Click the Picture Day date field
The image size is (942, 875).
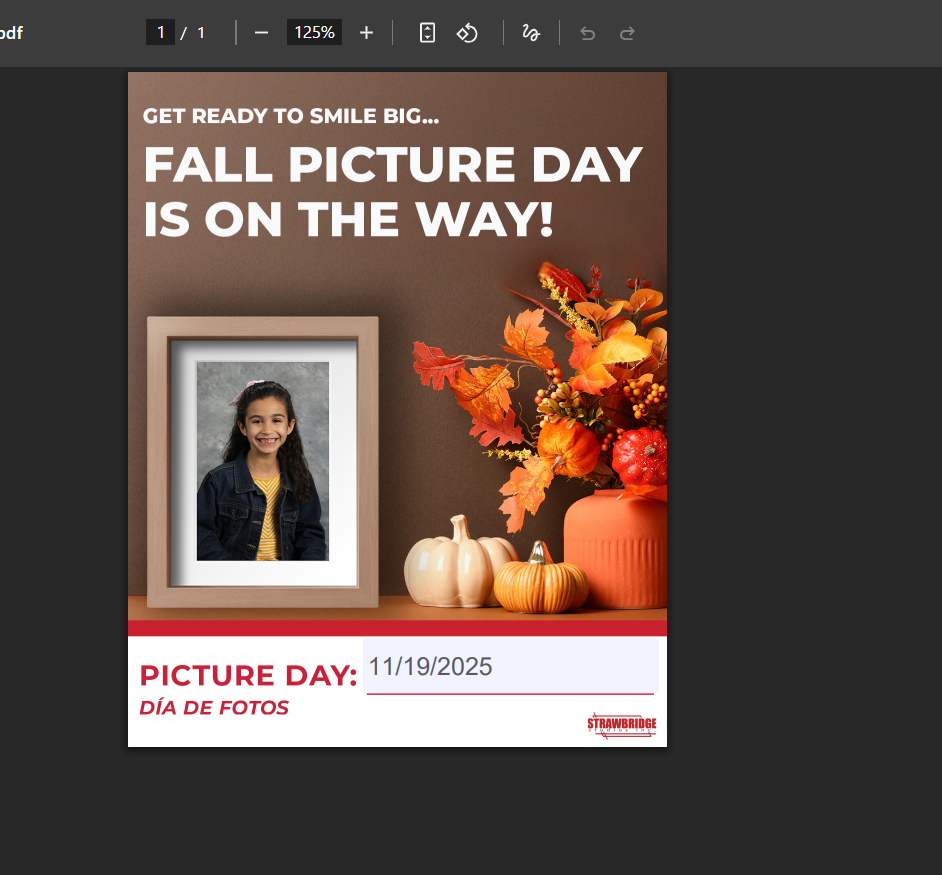(x=510, y=667)
